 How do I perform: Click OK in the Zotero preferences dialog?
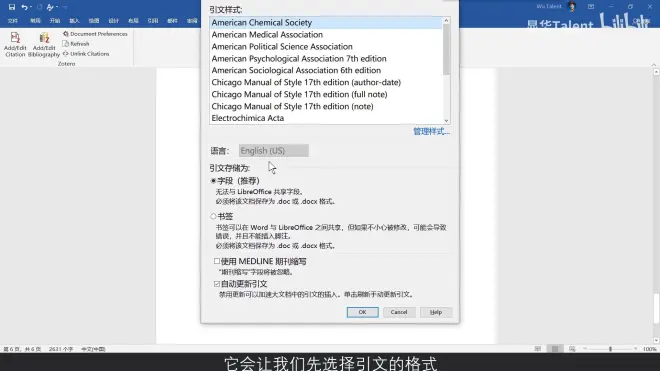pos(362,312)
